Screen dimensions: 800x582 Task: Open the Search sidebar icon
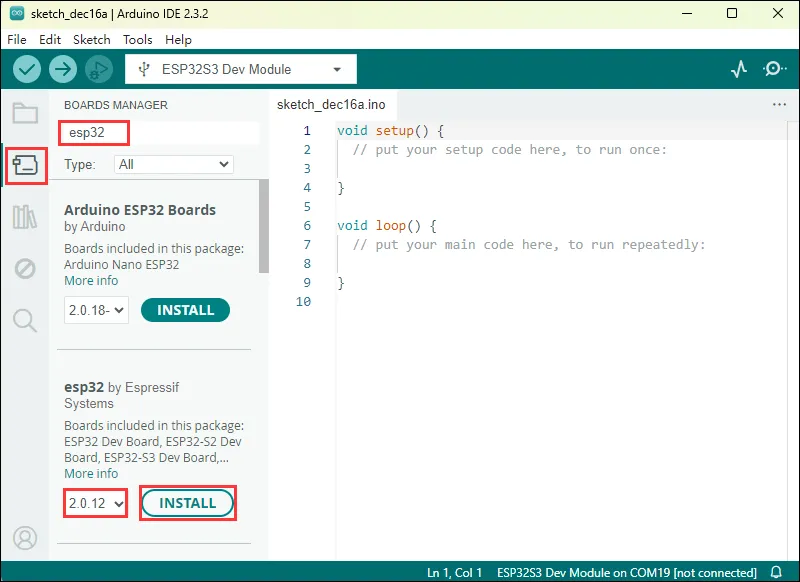[25, 320]
